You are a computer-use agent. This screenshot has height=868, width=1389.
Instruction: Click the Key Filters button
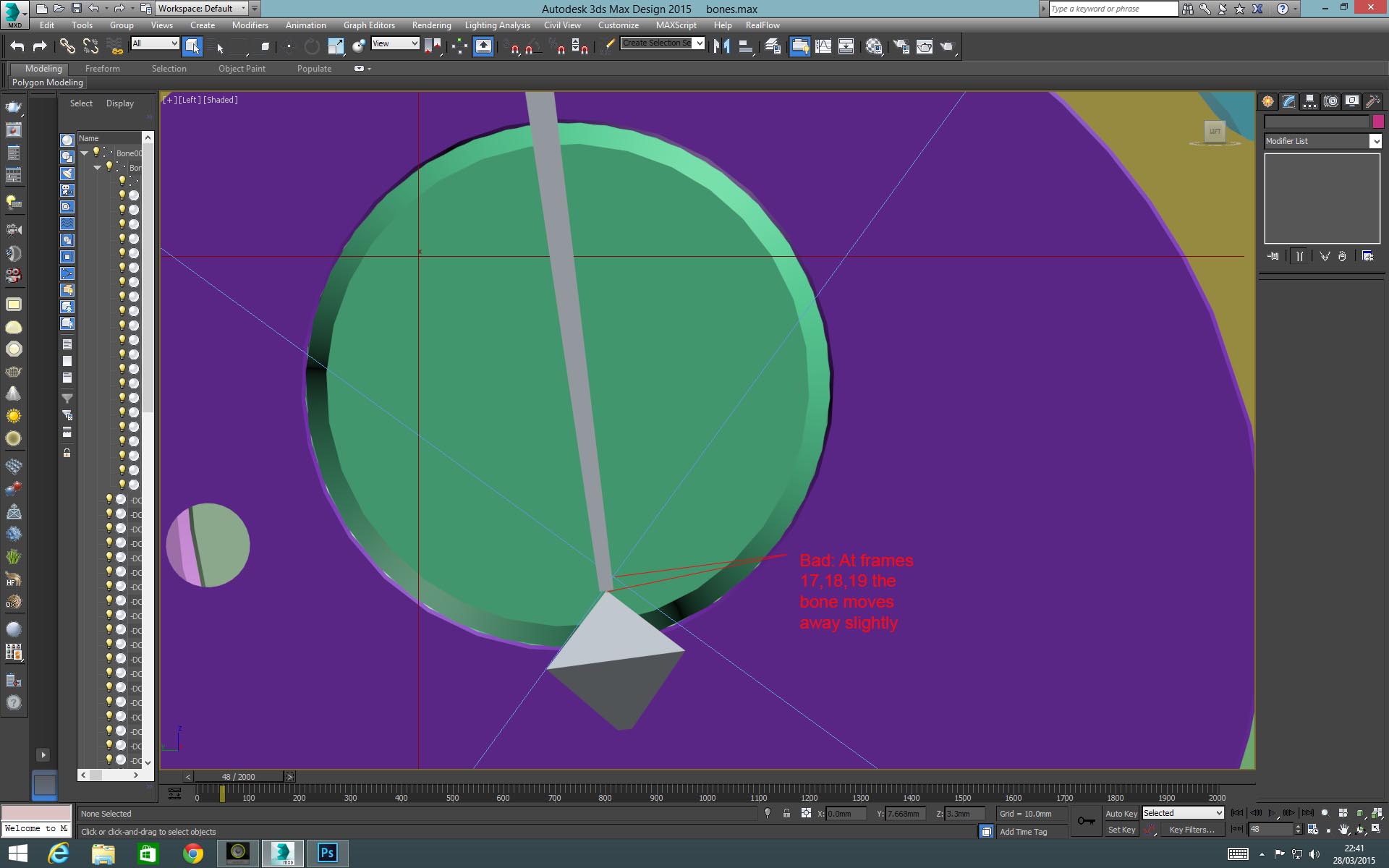click(x=1191, y=830)
